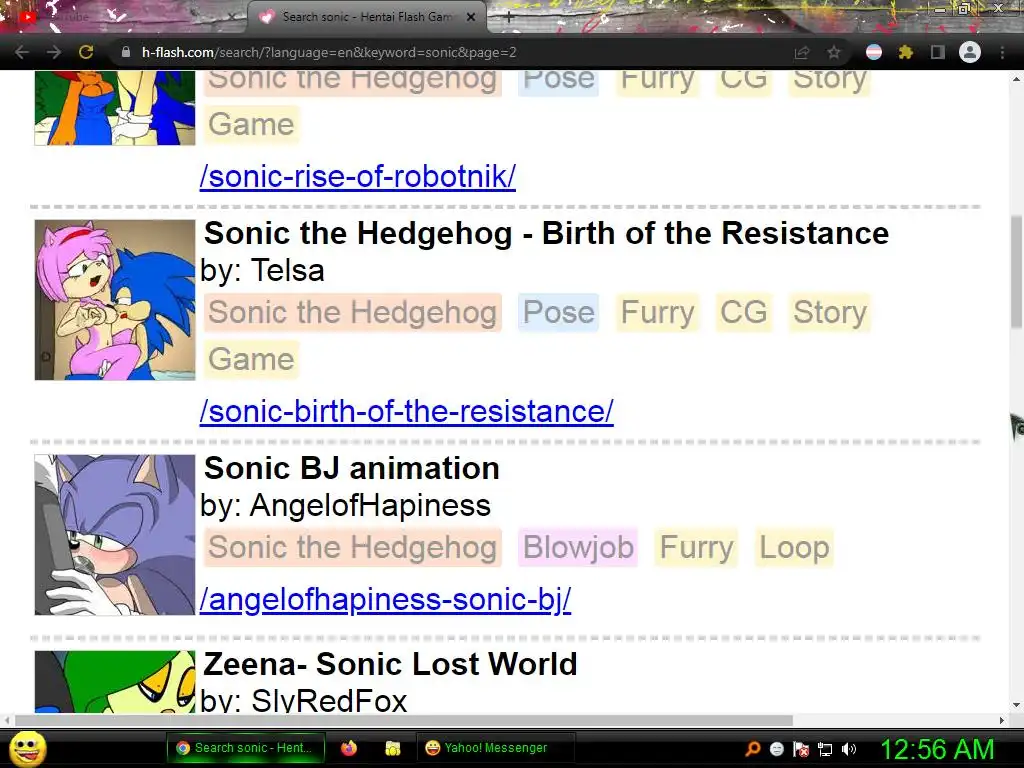
Task: Open the browser side panel icon
Action: 938,52
